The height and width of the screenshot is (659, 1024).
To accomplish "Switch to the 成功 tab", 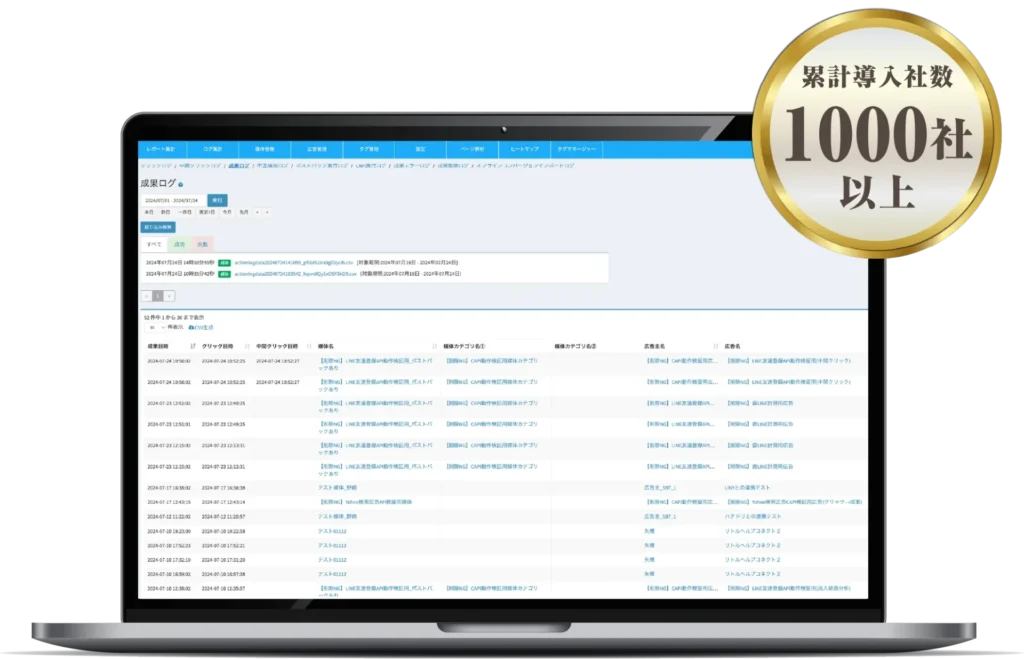I will pyautogui.click(x=179, y=243).
